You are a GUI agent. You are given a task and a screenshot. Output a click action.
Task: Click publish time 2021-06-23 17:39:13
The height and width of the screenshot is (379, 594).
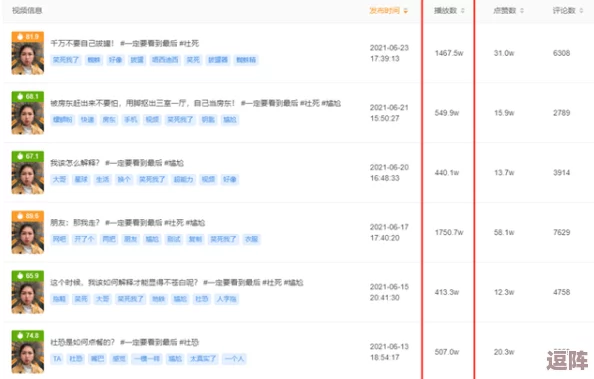389,53
